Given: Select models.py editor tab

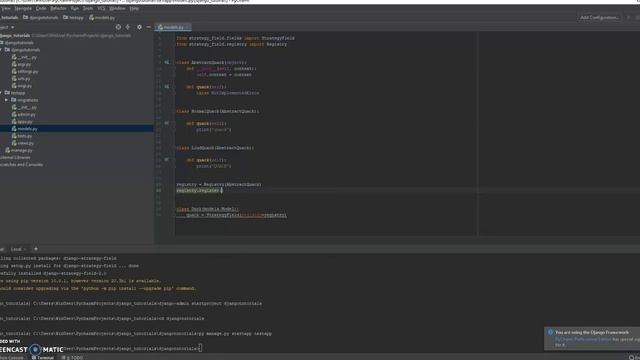Looking at the screenshot, I should coord(173,27).
